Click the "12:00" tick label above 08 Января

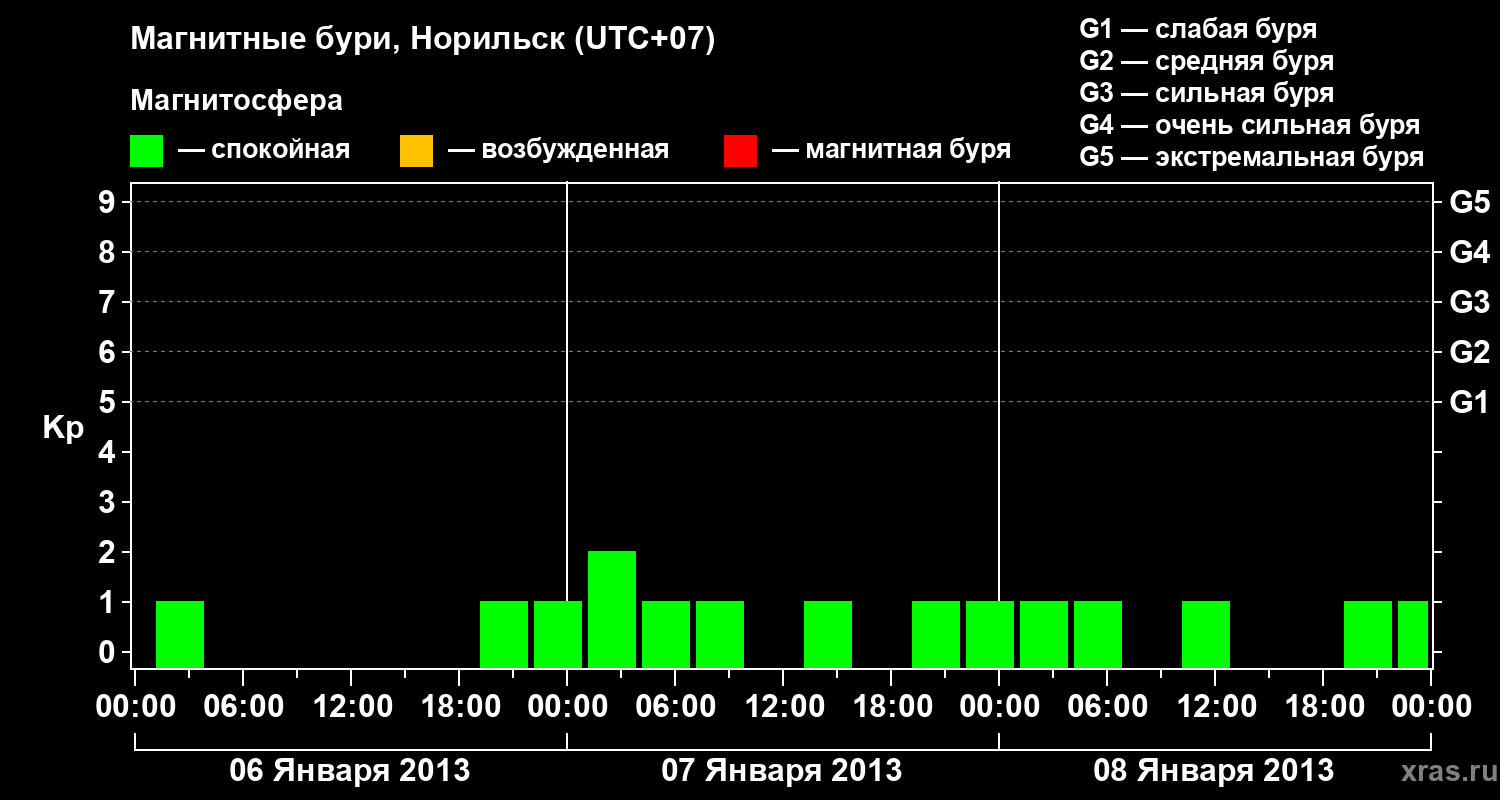tap(1215, 706)
